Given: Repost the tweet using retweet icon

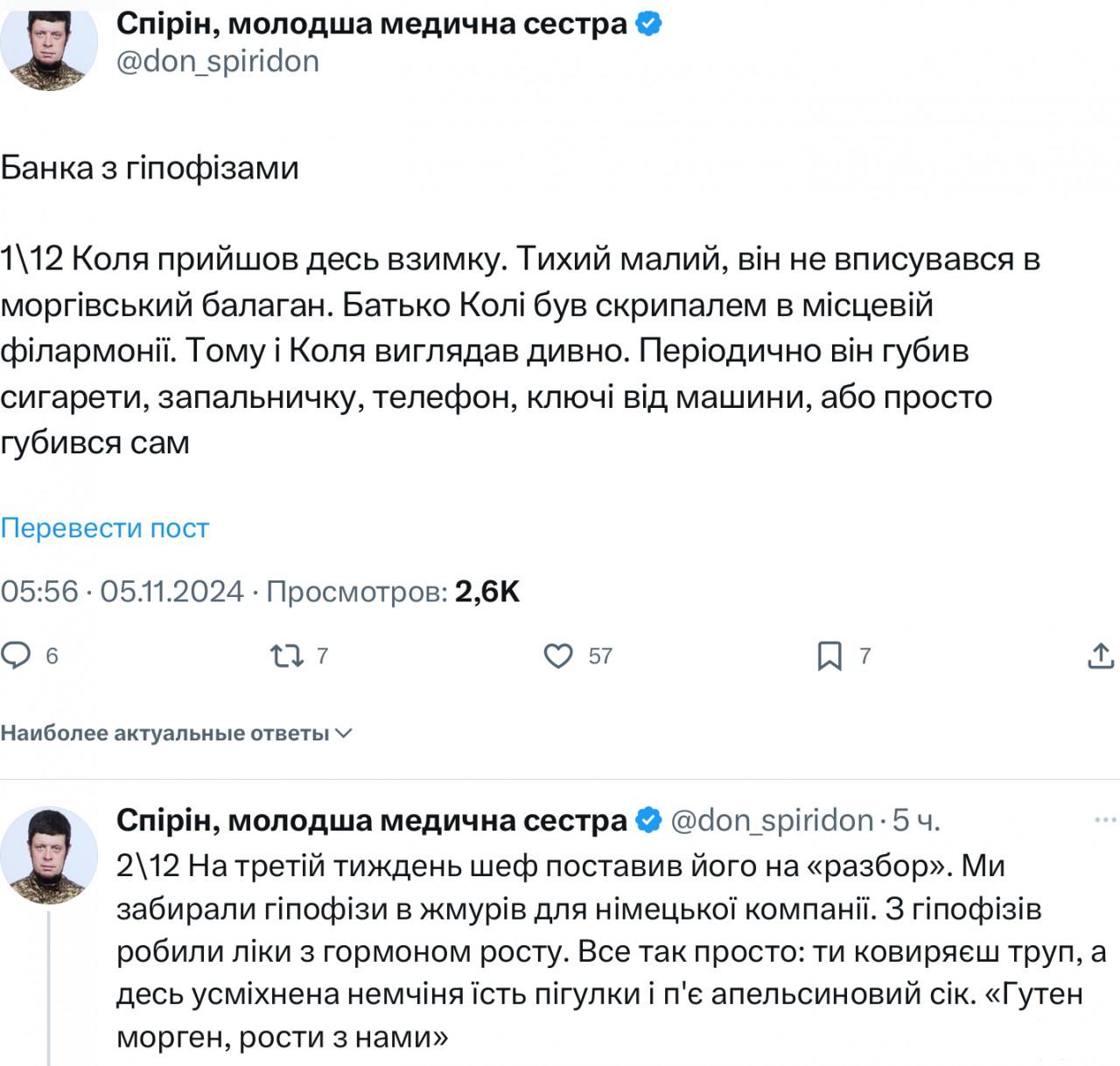Looking at the screenshot, I should (x=284, y=656).
